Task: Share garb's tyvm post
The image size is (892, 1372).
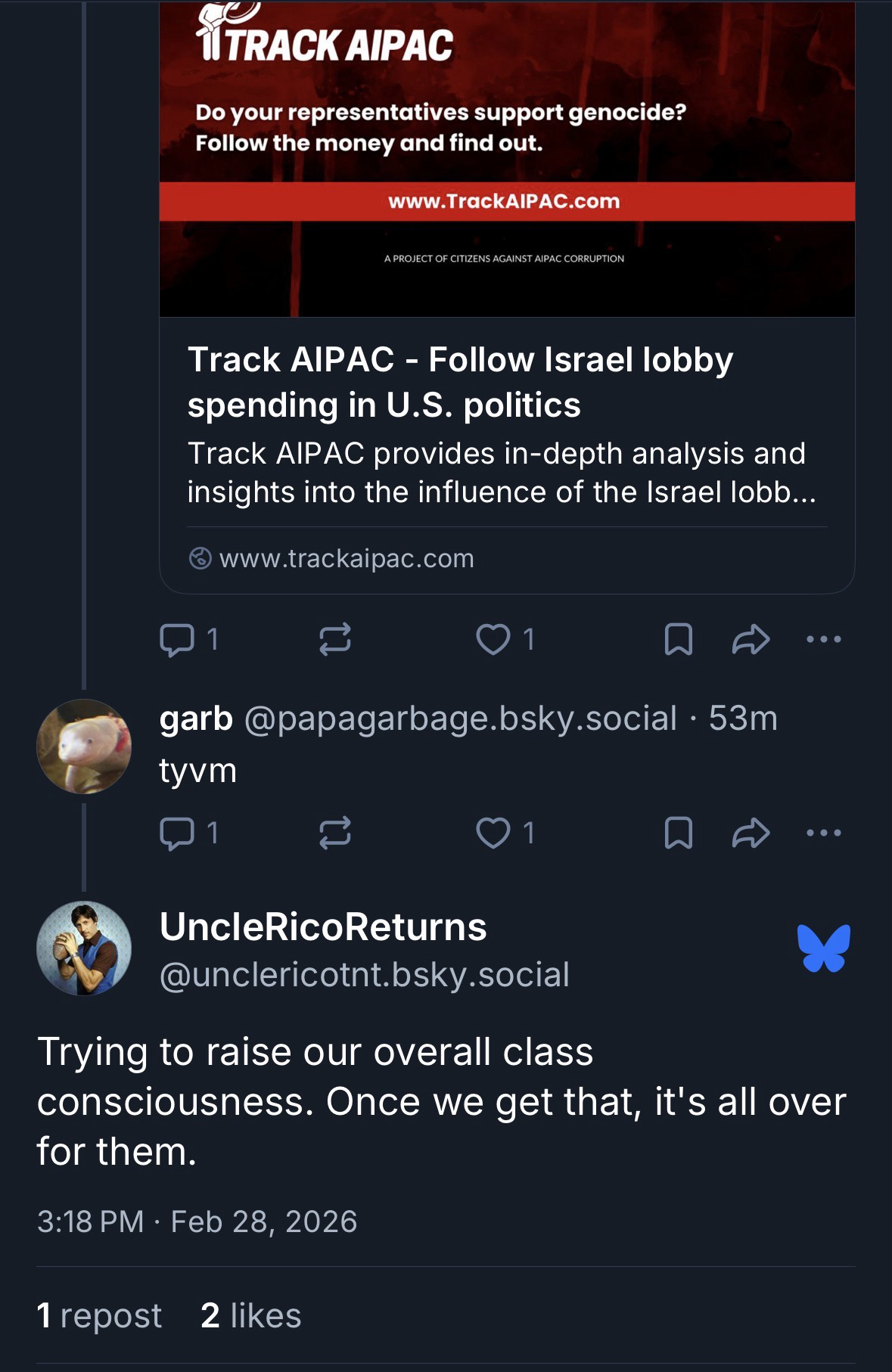Action: (x=751, y=833)
